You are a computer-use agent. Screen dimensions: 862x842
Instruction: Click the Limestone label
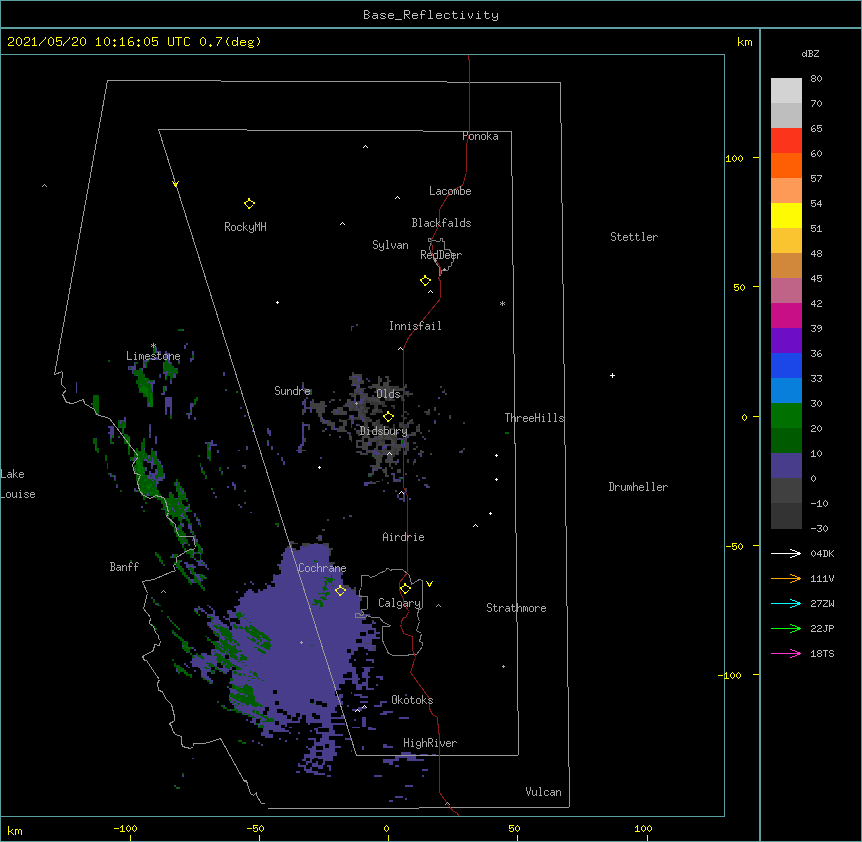(153, 356)
